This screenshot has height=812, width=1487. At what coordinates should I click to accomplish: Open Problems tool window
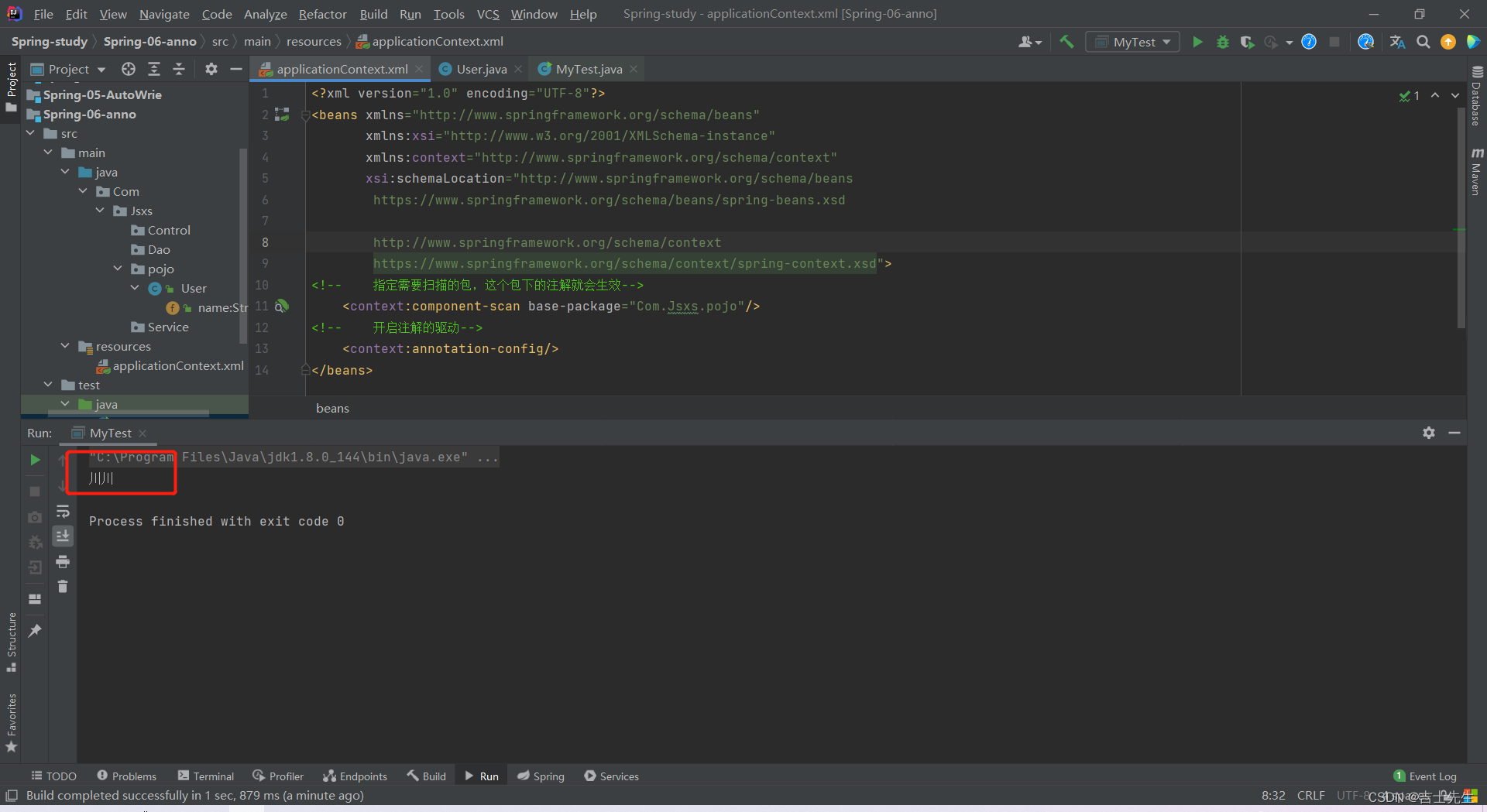coord(126,776)
